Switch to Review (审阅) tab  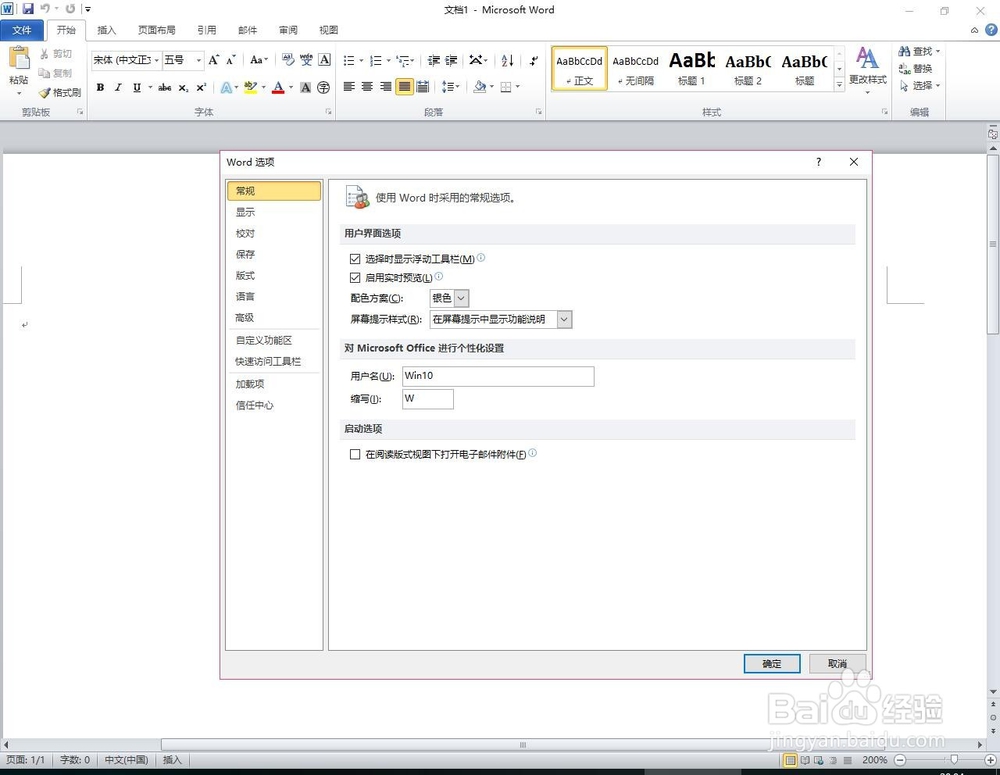(x=288, y=30)
